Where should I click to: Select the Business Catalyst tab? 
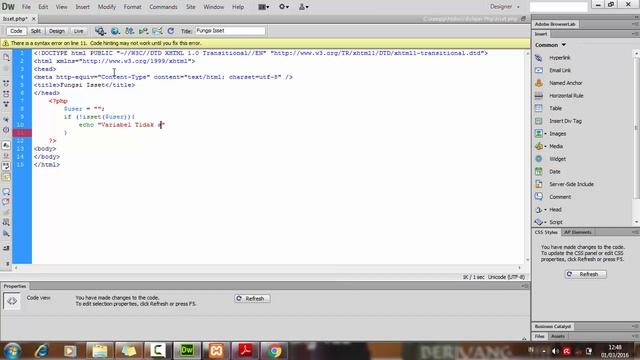553,327
